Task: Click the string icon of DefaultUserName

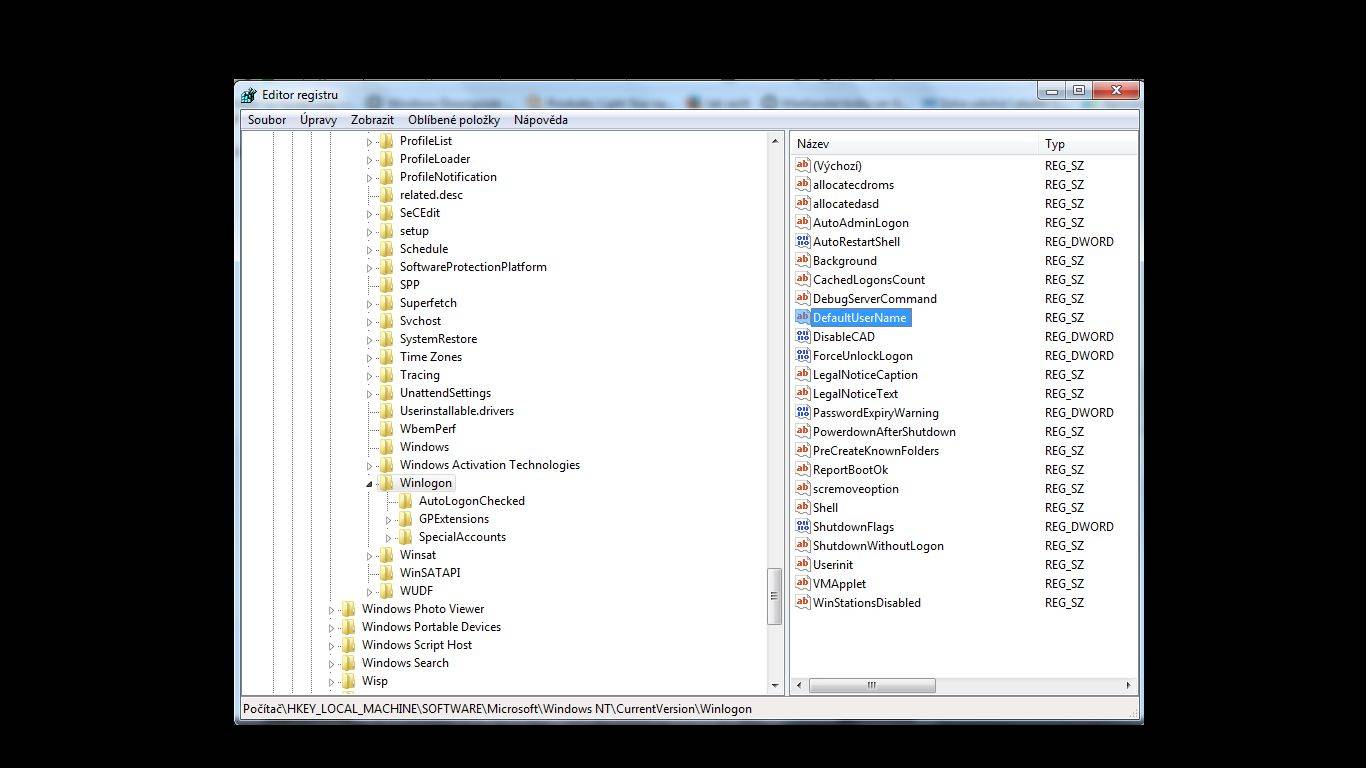Action: click(802, 318)
